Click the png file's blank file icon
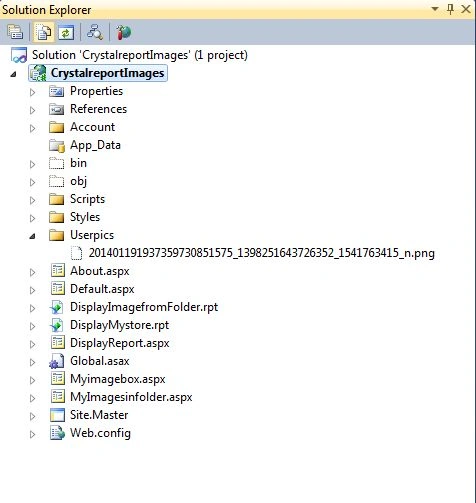This screenshot has height=503, width=476. click(x=76, y=253)
